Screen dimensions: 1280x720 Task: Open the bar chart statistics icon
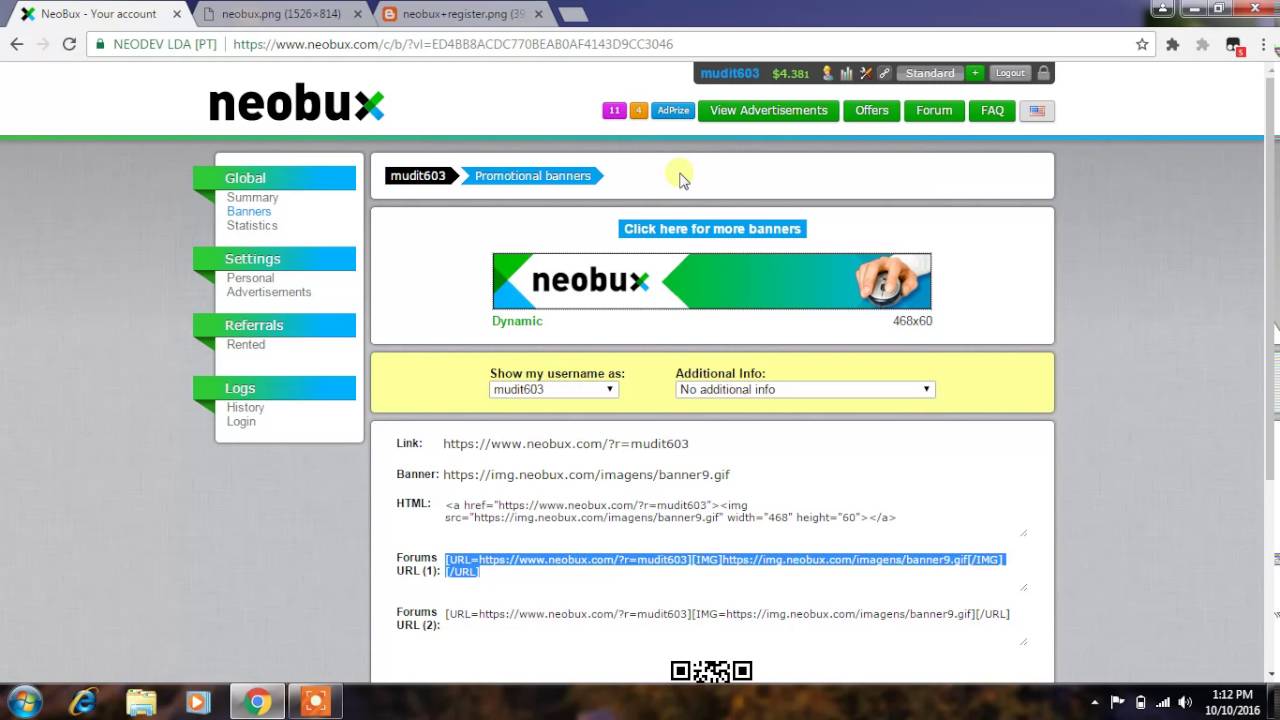click(x=847, y=73)
